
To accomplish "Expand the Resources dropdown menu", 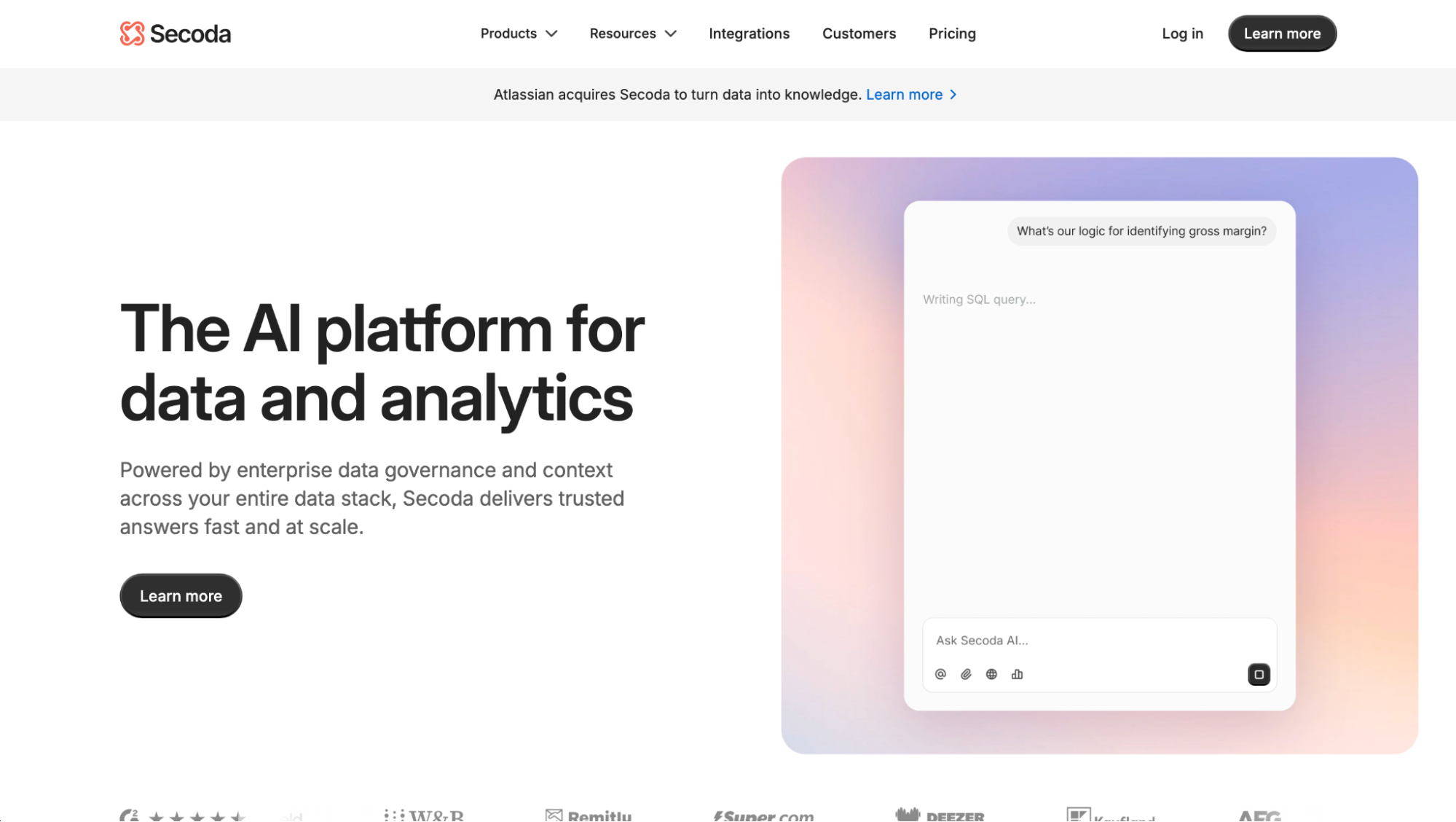I will tap(633, 34).
